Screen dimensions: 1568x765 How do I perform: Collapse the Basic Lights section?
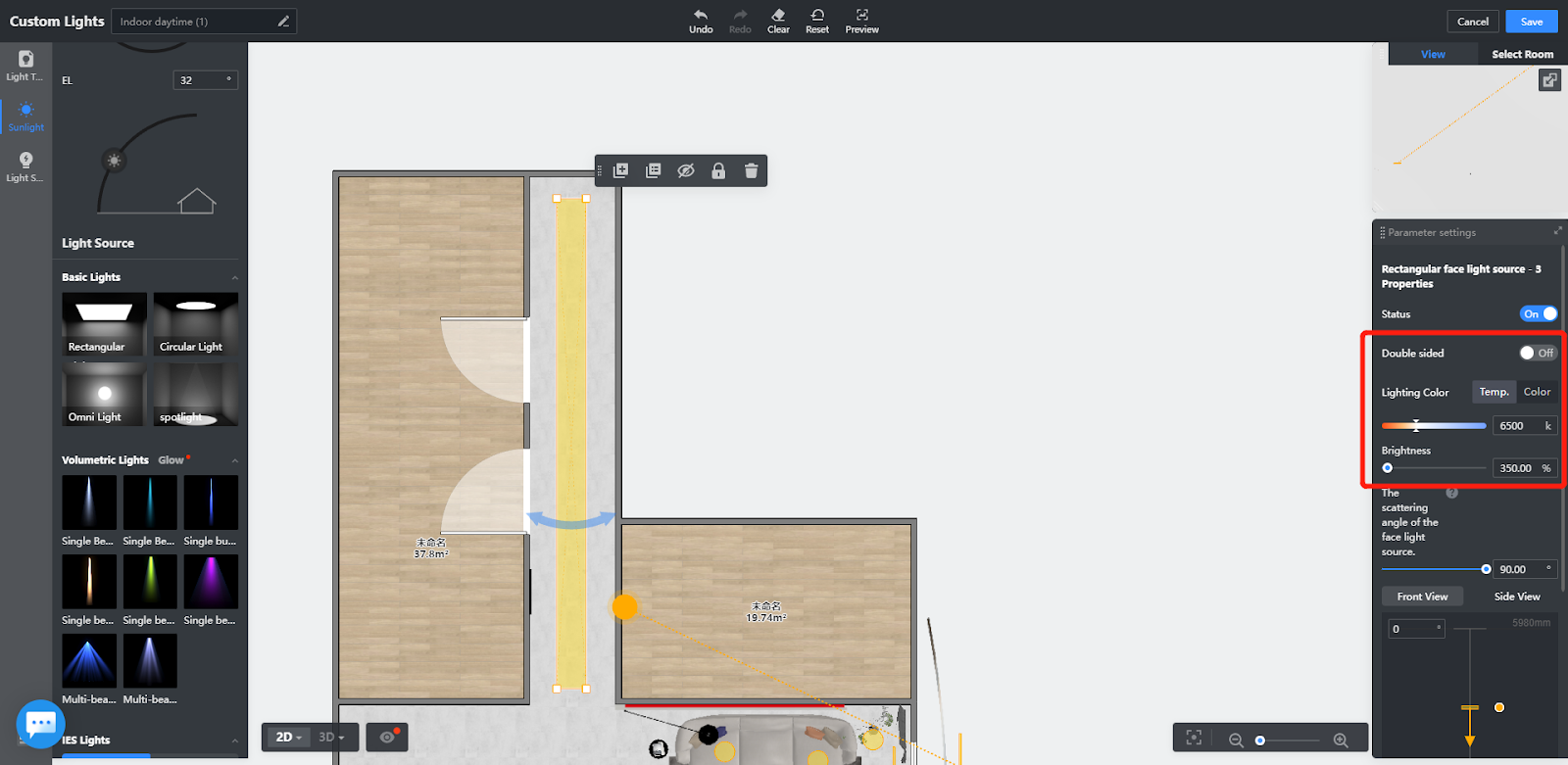point(235,278)
